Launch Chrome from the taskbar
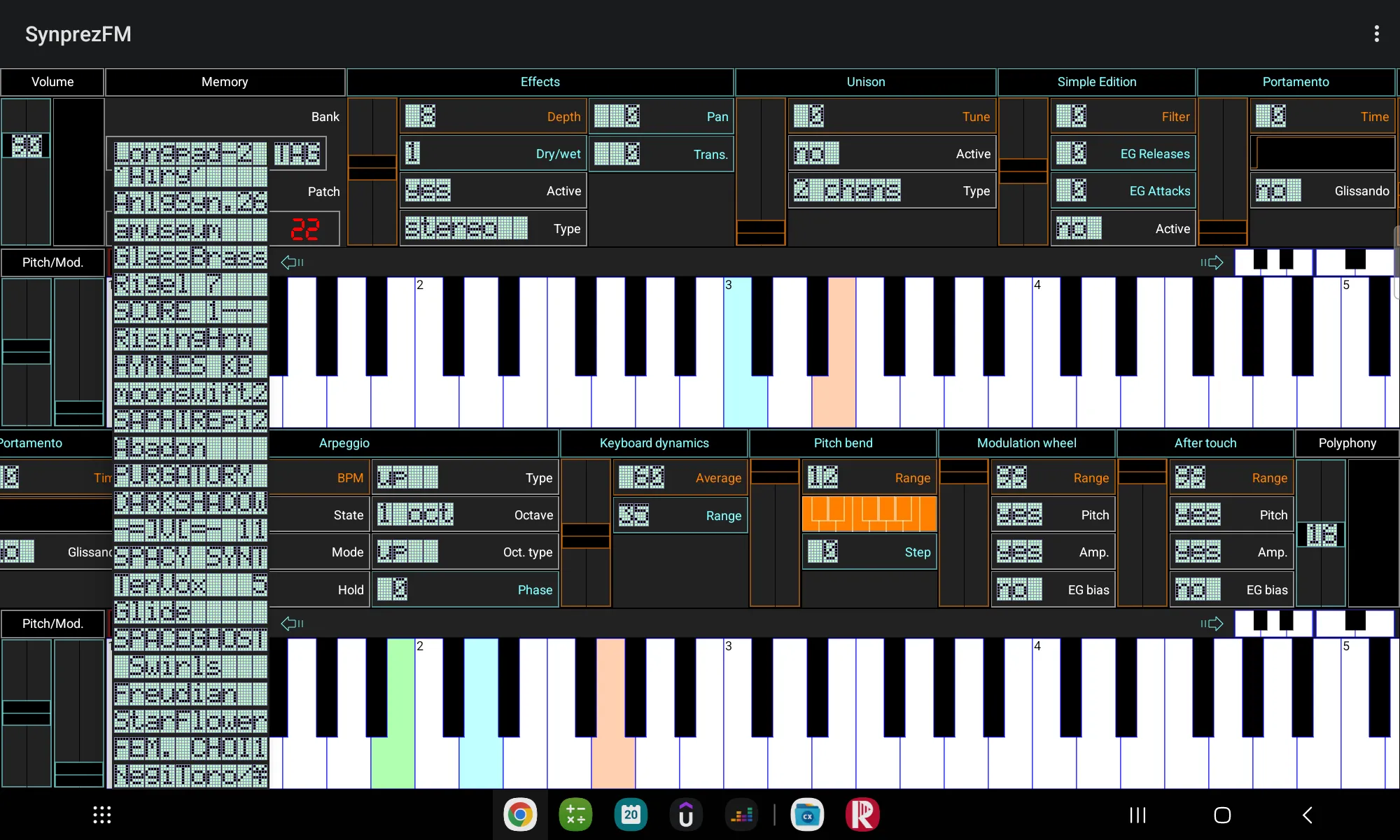Viewport: 1400px width, 840px height. point(519,814)
